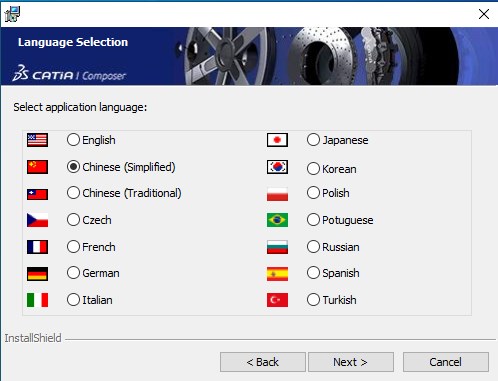Cancel the installation
The width and height of the screenshot is (498, 381).
[x=446, y=362]
